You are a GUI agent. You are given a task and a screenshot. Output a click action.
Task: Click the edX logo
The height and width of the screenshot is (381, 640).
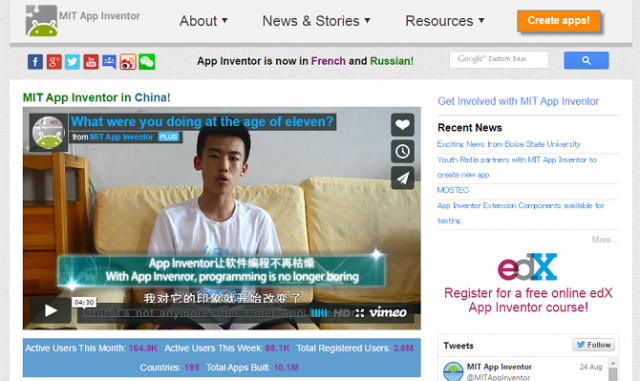click(x=527, y=267)
